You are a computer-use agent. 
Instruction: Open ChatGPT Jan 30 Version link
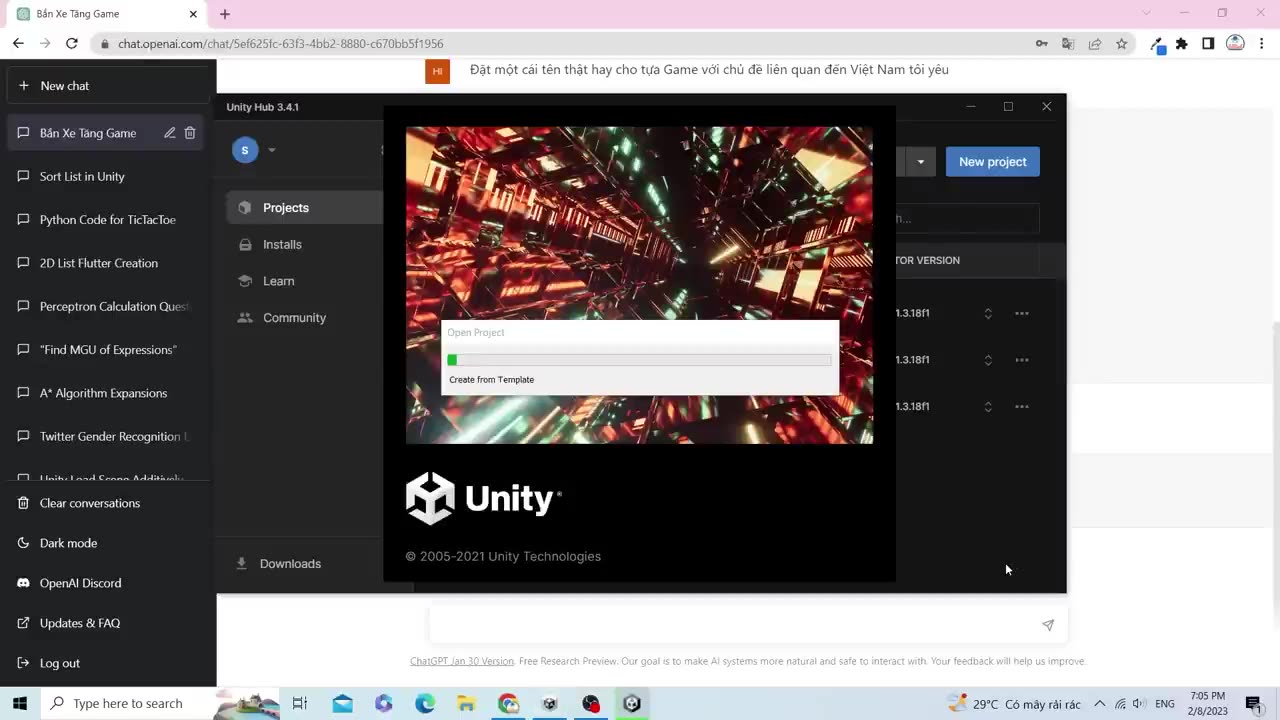pyautogui.click(x=462, y=661)
